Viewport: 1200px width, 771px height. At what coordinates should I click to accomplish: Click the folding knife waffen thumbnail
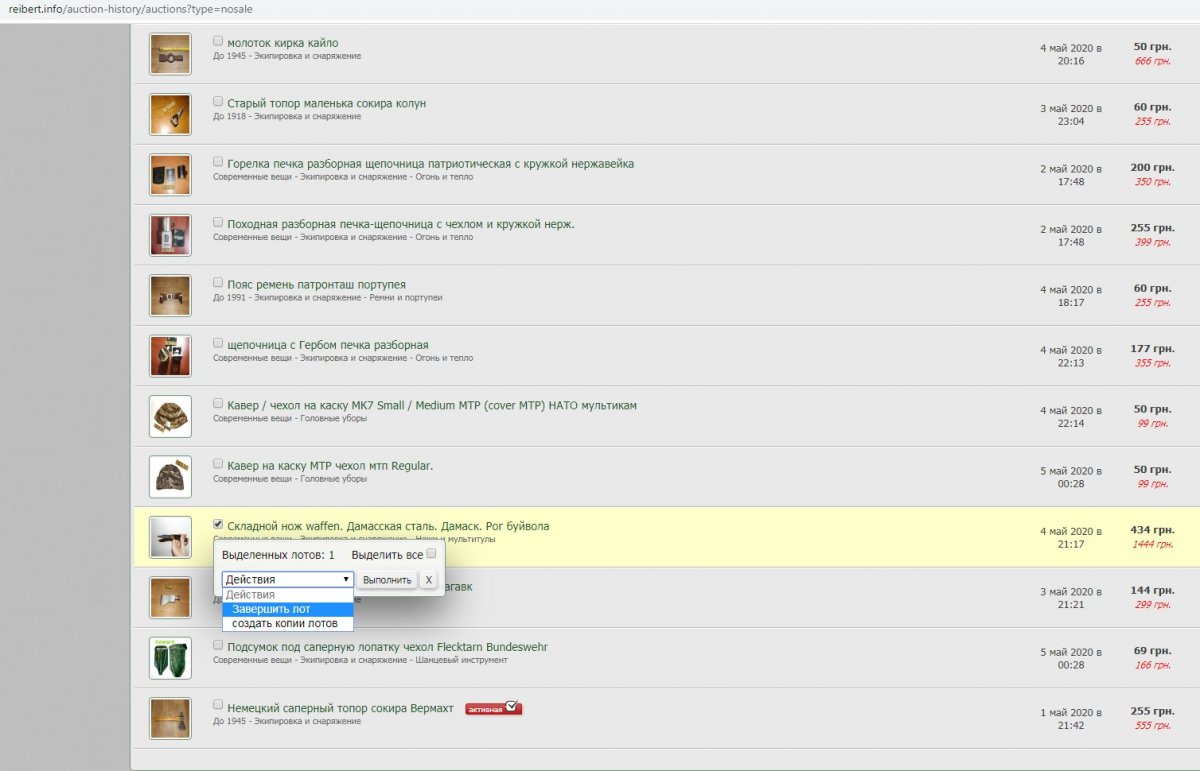click(170, 537)
